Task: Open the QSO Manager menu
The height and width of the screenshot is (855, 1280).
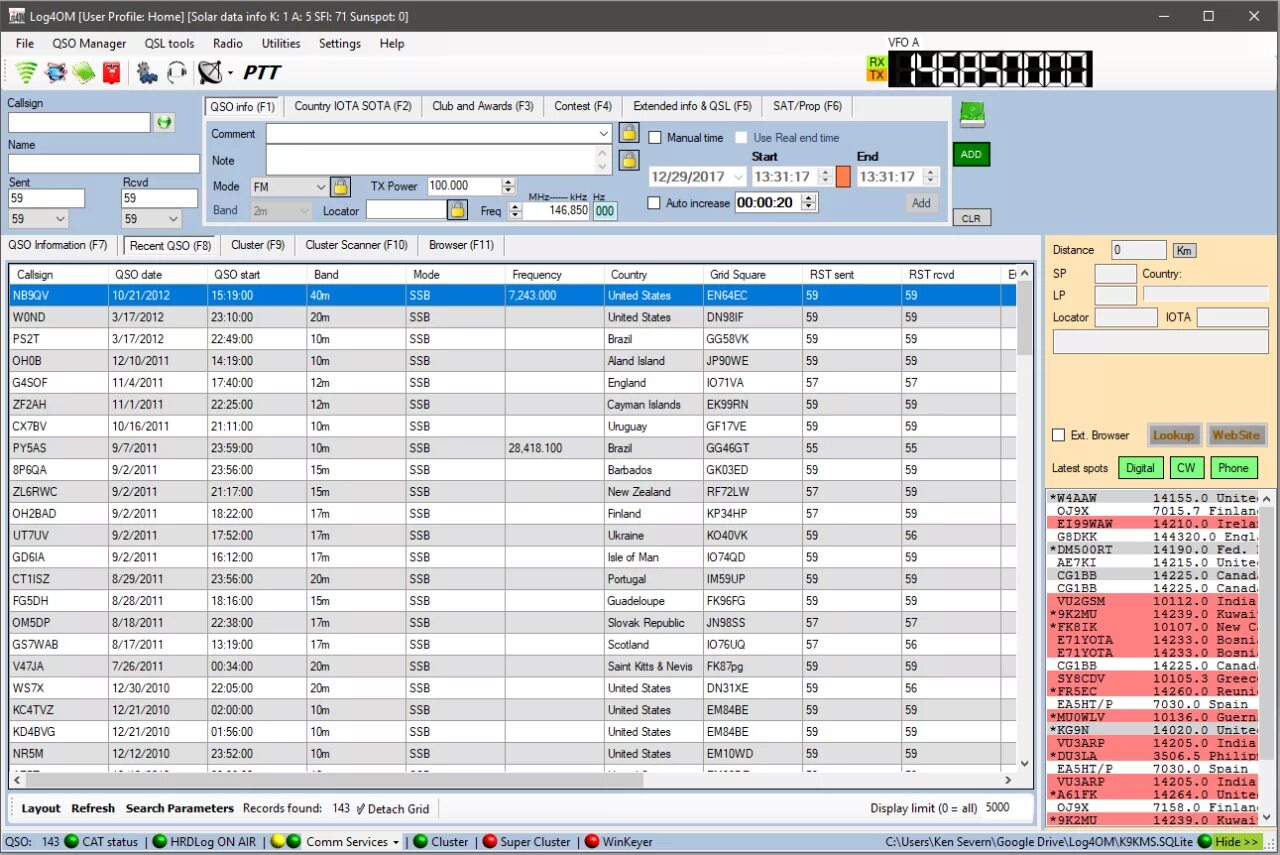Action: click(x=89, y=43)
